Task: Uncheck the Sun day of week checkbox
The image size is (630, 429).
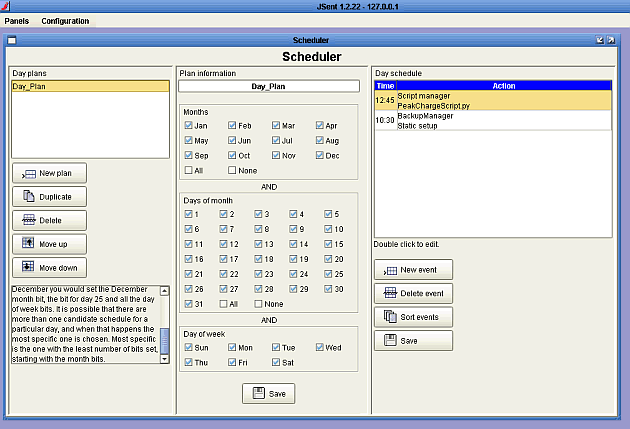Action: pyautogui.click(x=188, y=347)
